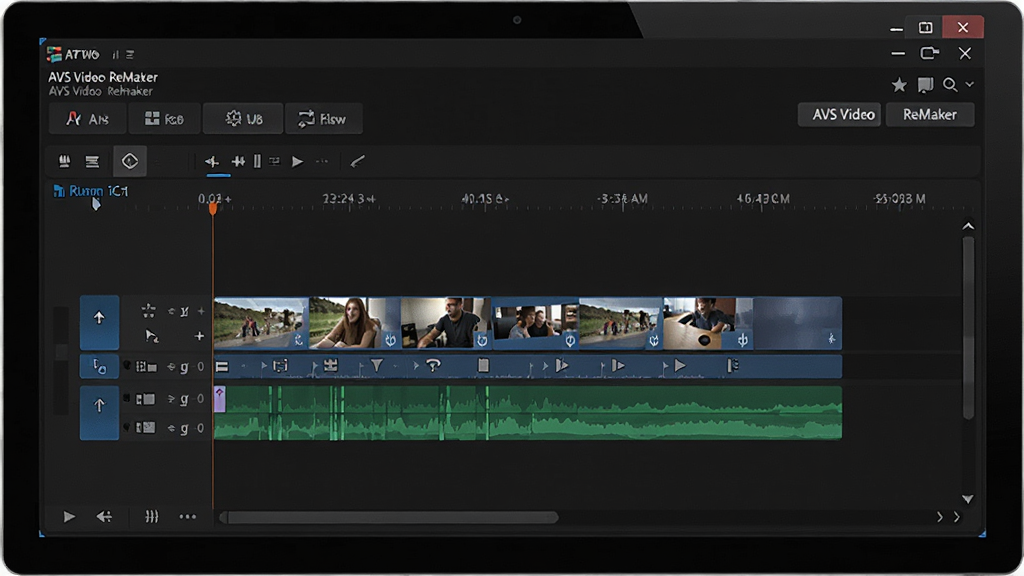Click the effect badge on the glasses-man clip

(x=482, y=340)
